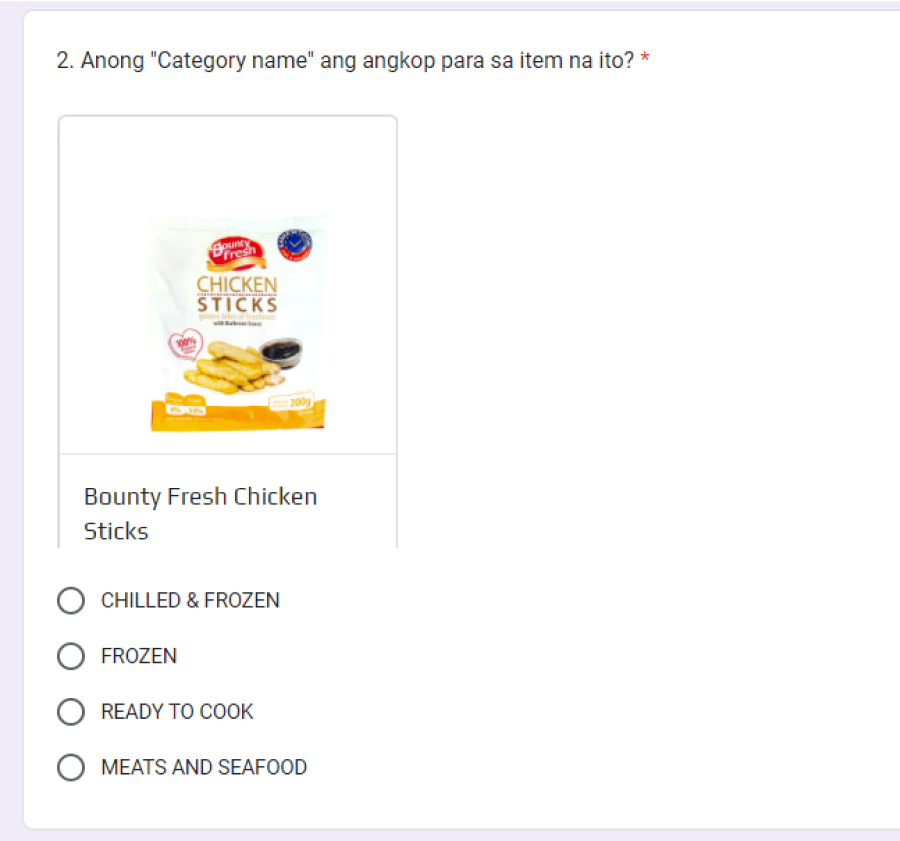The image size is (900, 841).
Task: Click the "FROZEN" option label text
Action: click(x=139, y=657)
